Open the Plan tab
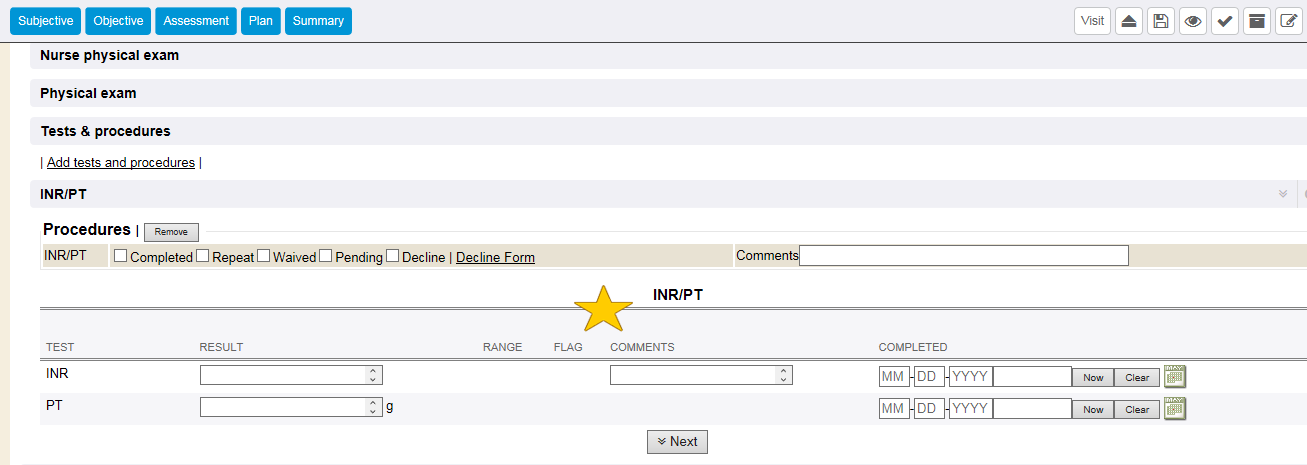This screenshot has width=1307, height=465. (260, 21)
